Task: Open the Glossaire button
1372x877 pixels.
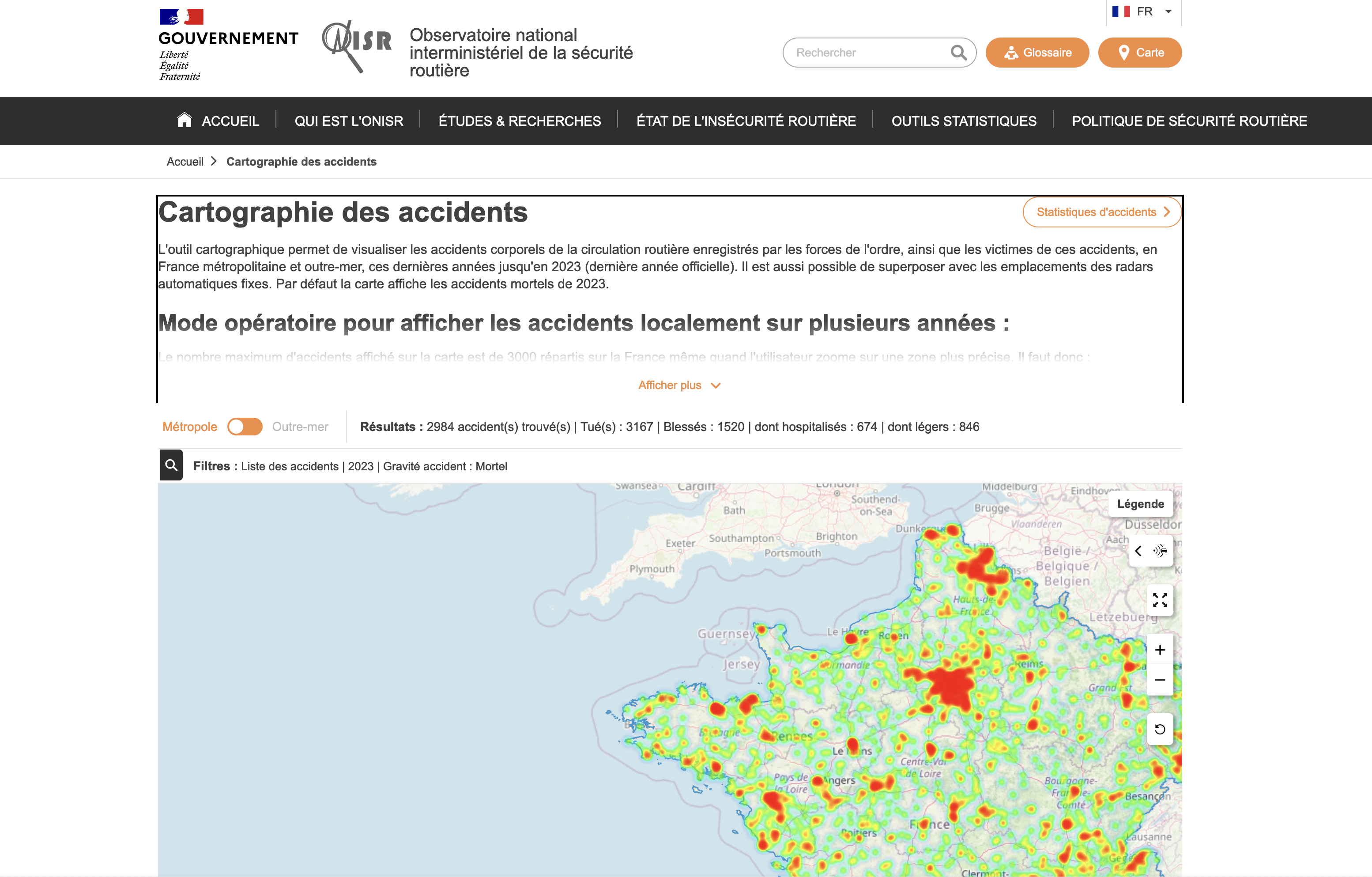Action: point(1037,53)
